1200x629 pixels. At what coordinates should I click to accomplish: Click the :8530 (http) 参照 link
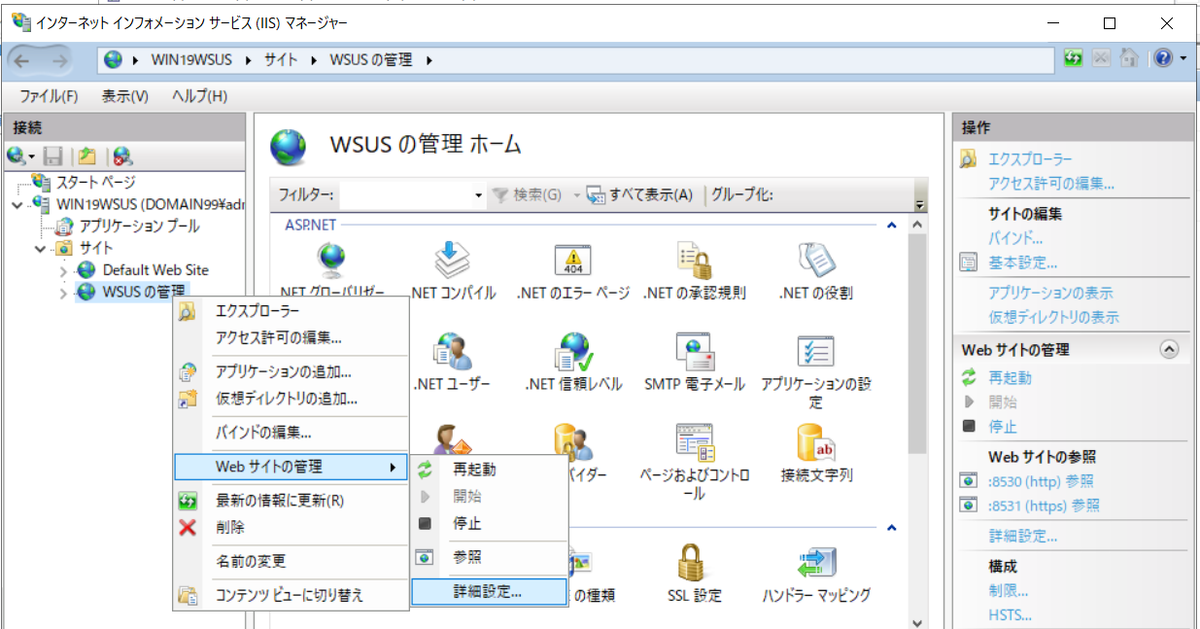tap(1040, 481)
